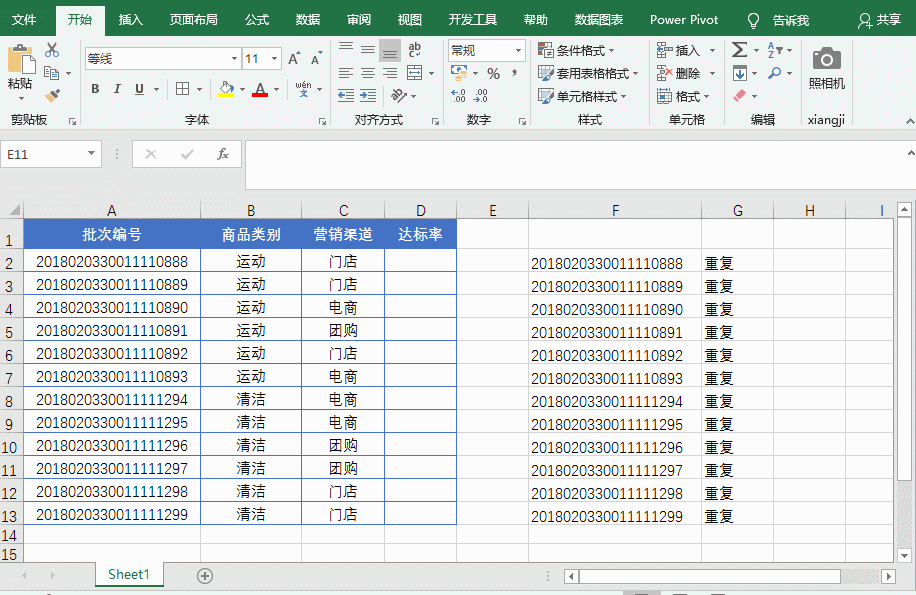Toggle bold formatting
This screenshot has height=595, width=916.
[x=95, y=89]
